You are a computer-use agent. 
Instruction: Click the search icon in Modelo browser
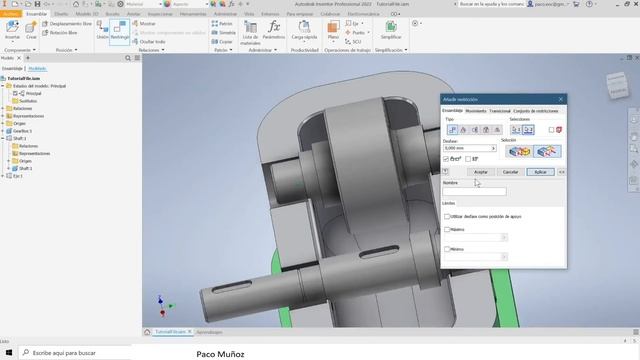[128, 58]
